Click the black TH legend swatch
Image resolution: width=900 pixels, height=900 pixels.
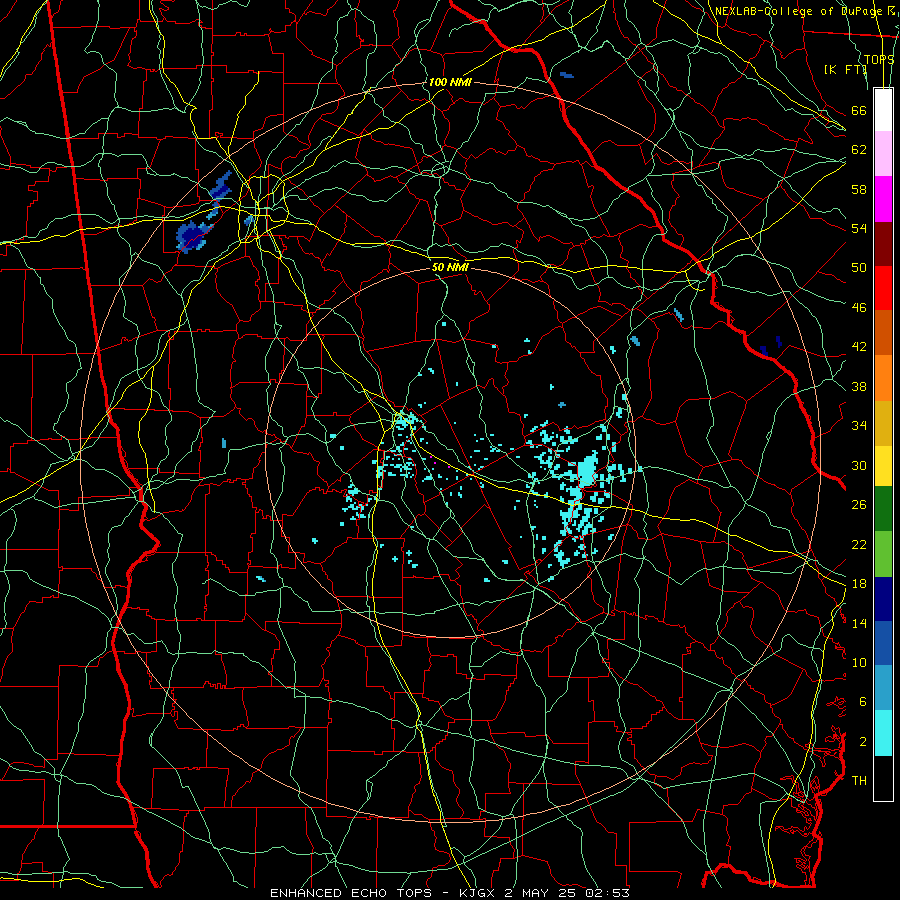pyautogui.click(x=883, y=778)
